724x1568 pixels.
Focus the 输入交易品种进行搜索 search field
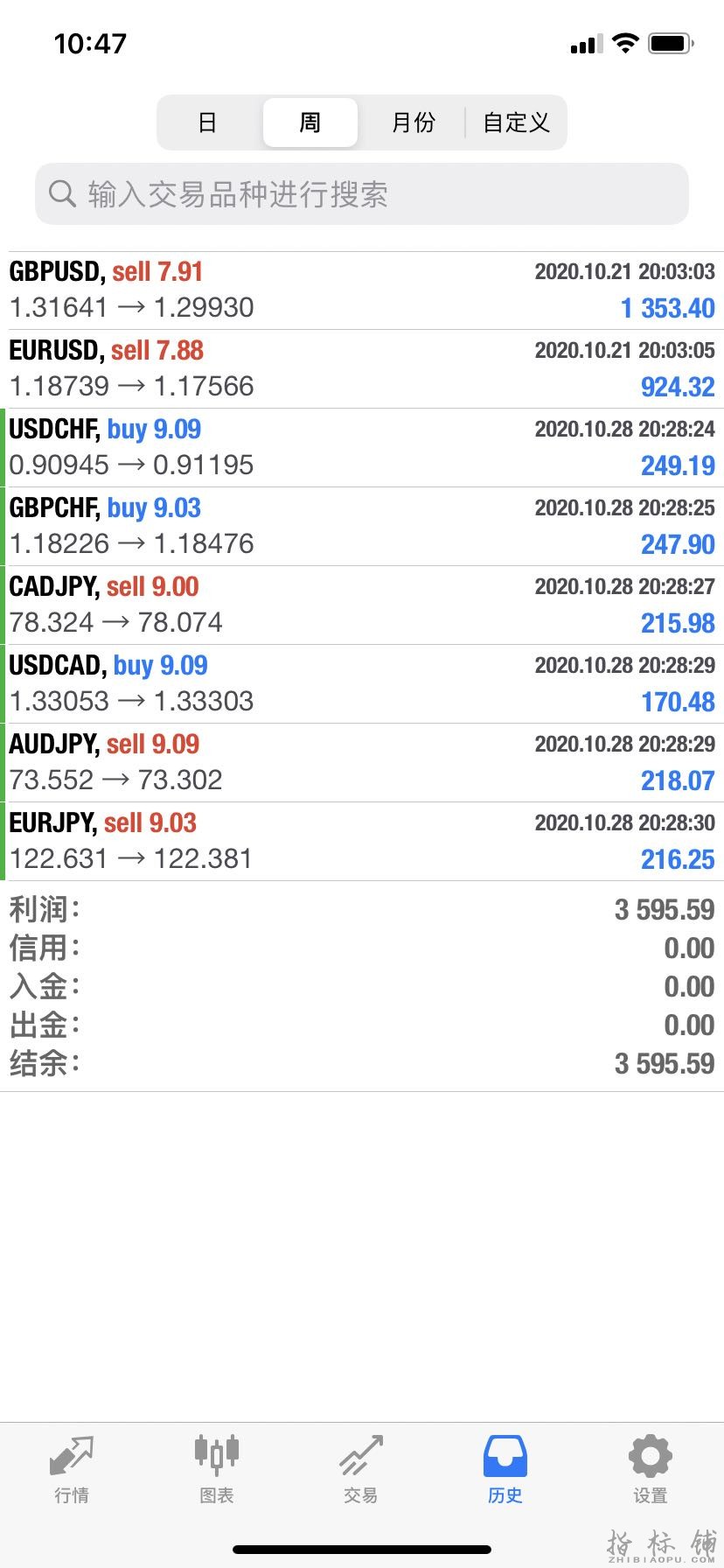[362, 193]
